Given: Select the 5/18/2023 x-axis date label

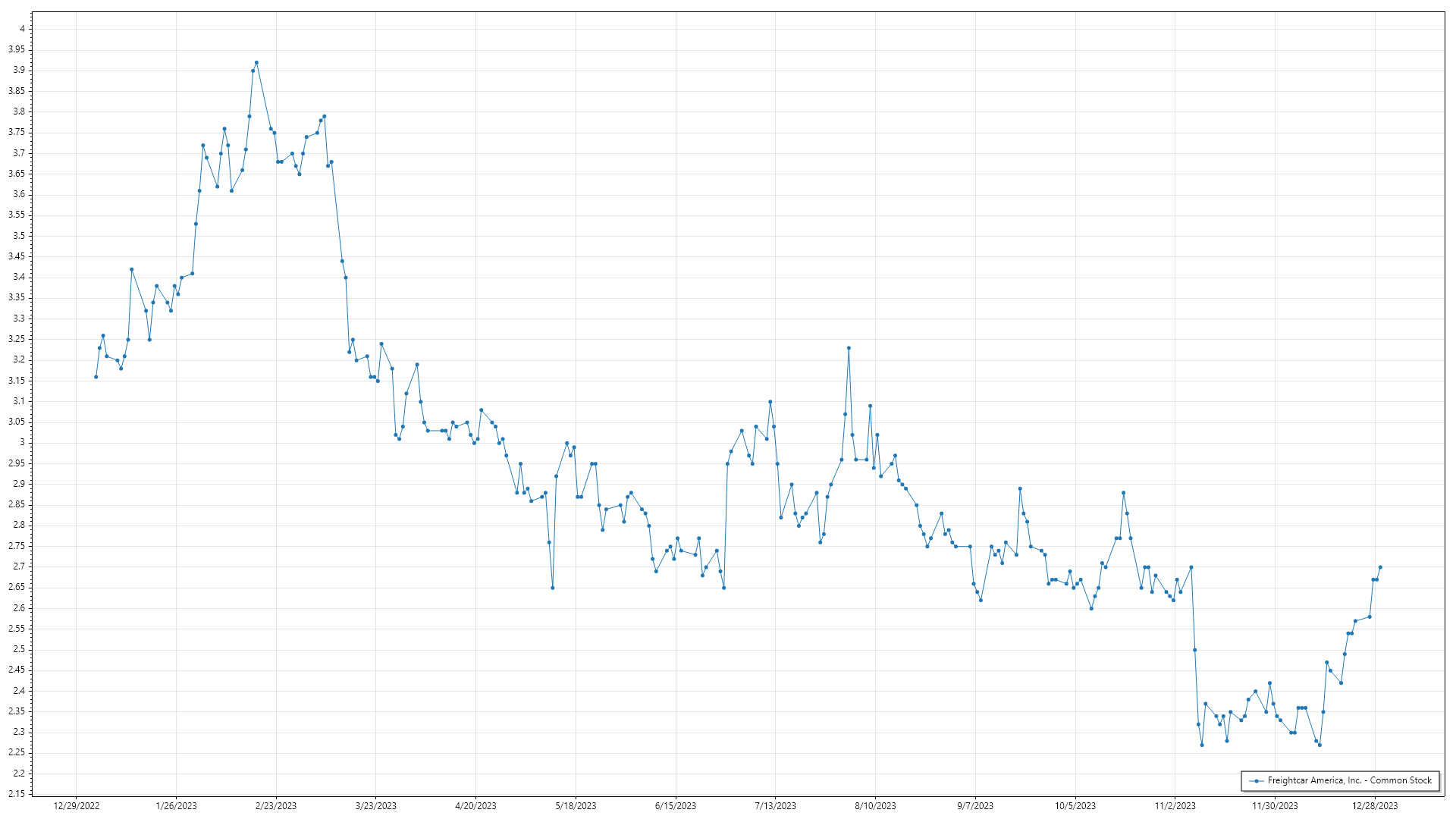Looking at the screenshot, I should coord(576,806).
